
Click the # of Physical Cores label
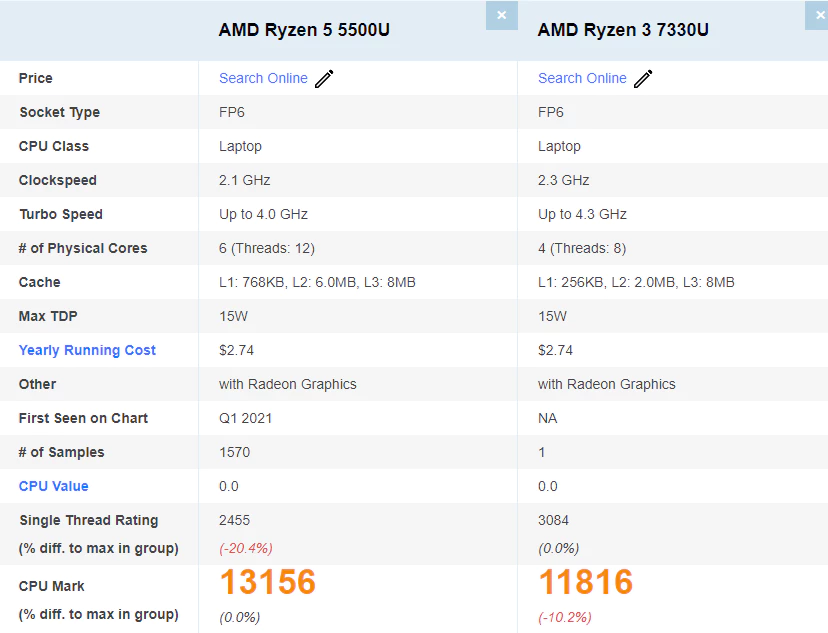[83, 248]
